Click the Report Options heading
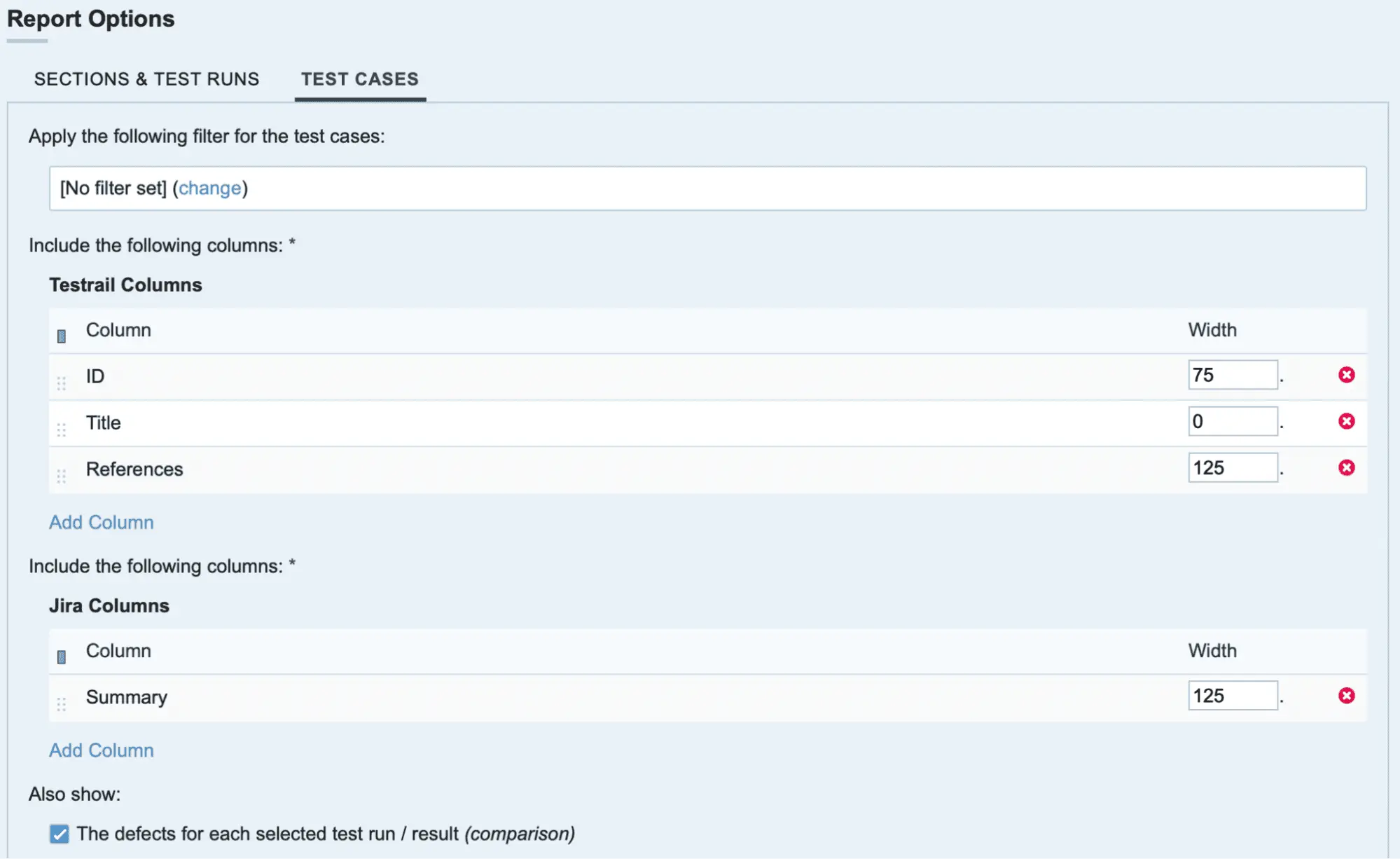The width and height of the screenshot is (1400, 859). click(90, 18)
